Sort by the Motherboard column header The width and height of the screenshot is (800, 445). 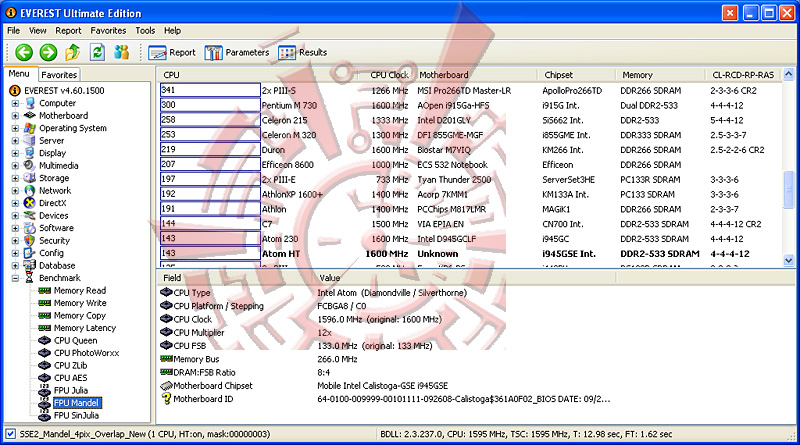(x=476, y=75)
